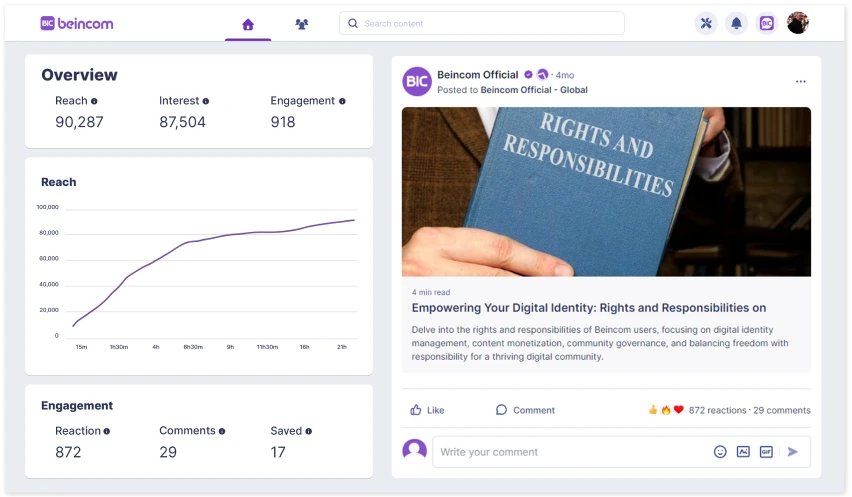Click the 87,504 Interest value
Viewport: 852px width, 497px height.
click(x=183, y=122)
